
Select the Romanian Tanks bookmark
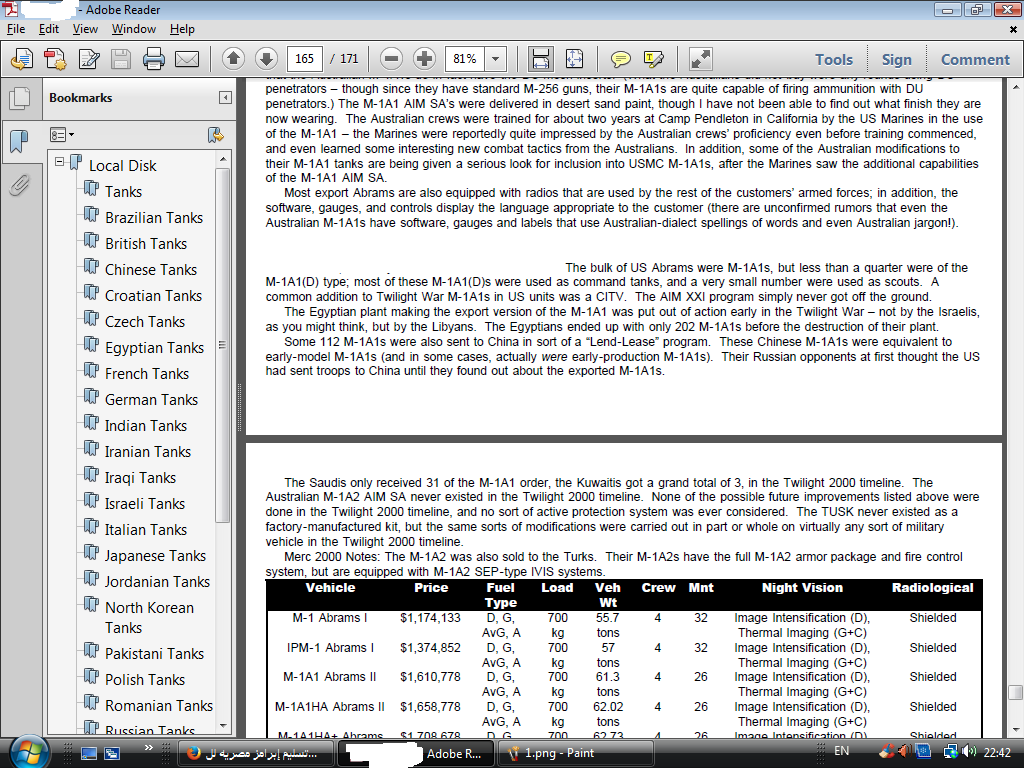click(x=159, y=706)
